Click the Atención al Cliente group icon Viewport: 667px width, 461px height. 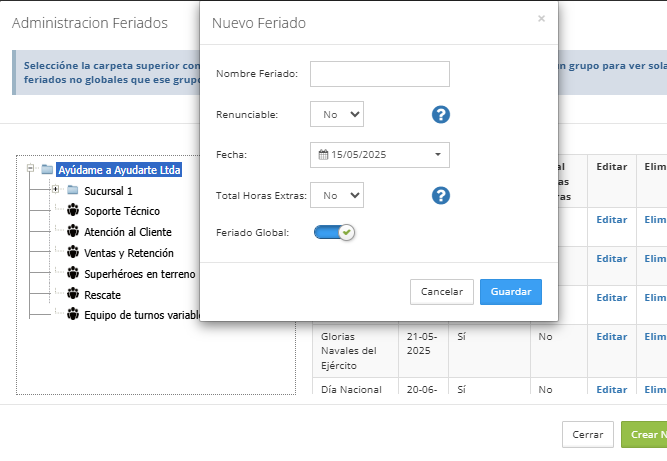(73, 230)
